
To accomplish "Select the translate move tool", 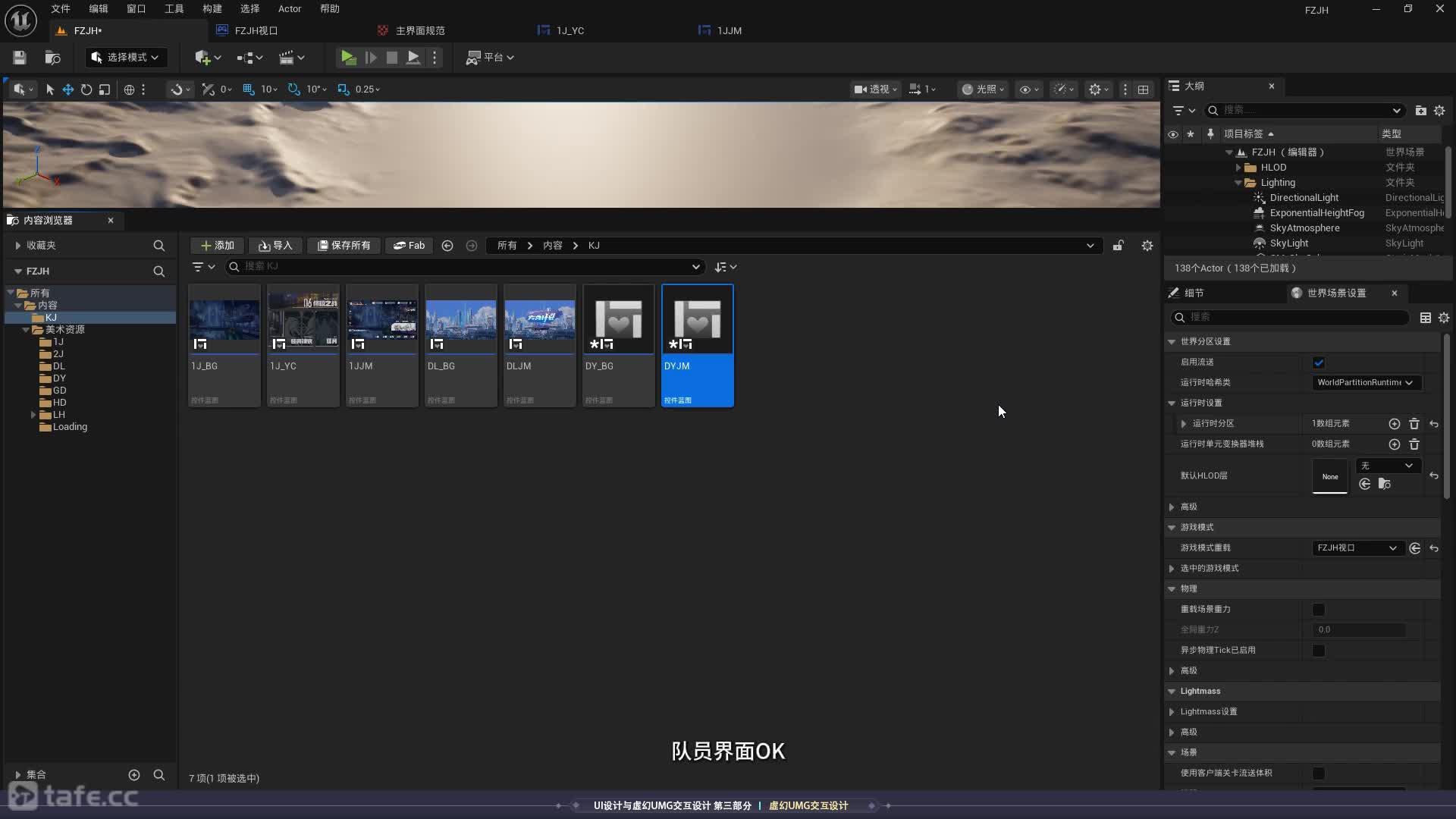I will point(68,89).
